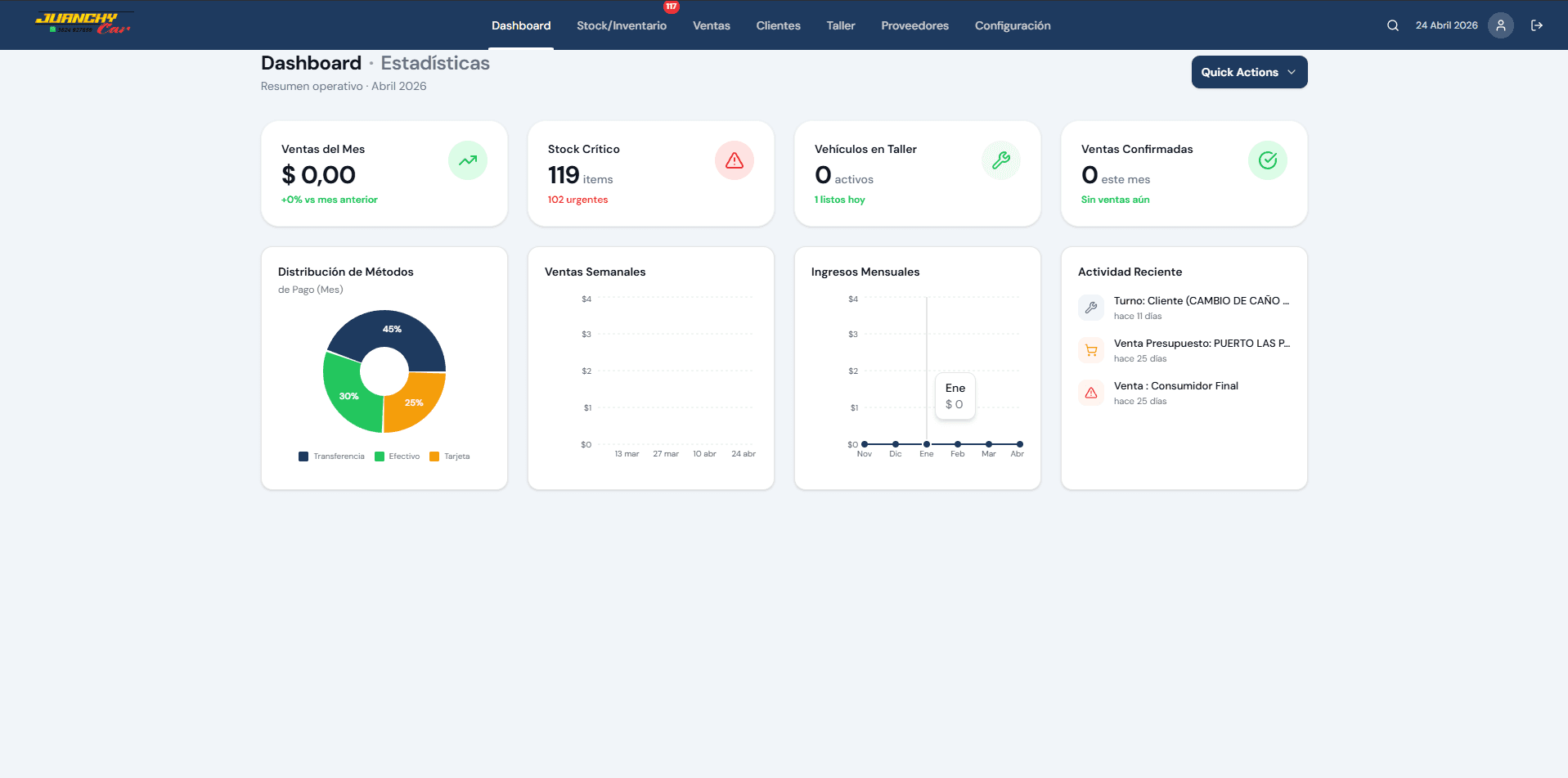Click the 'Ventas Semanales' chart title

(595, 272)
